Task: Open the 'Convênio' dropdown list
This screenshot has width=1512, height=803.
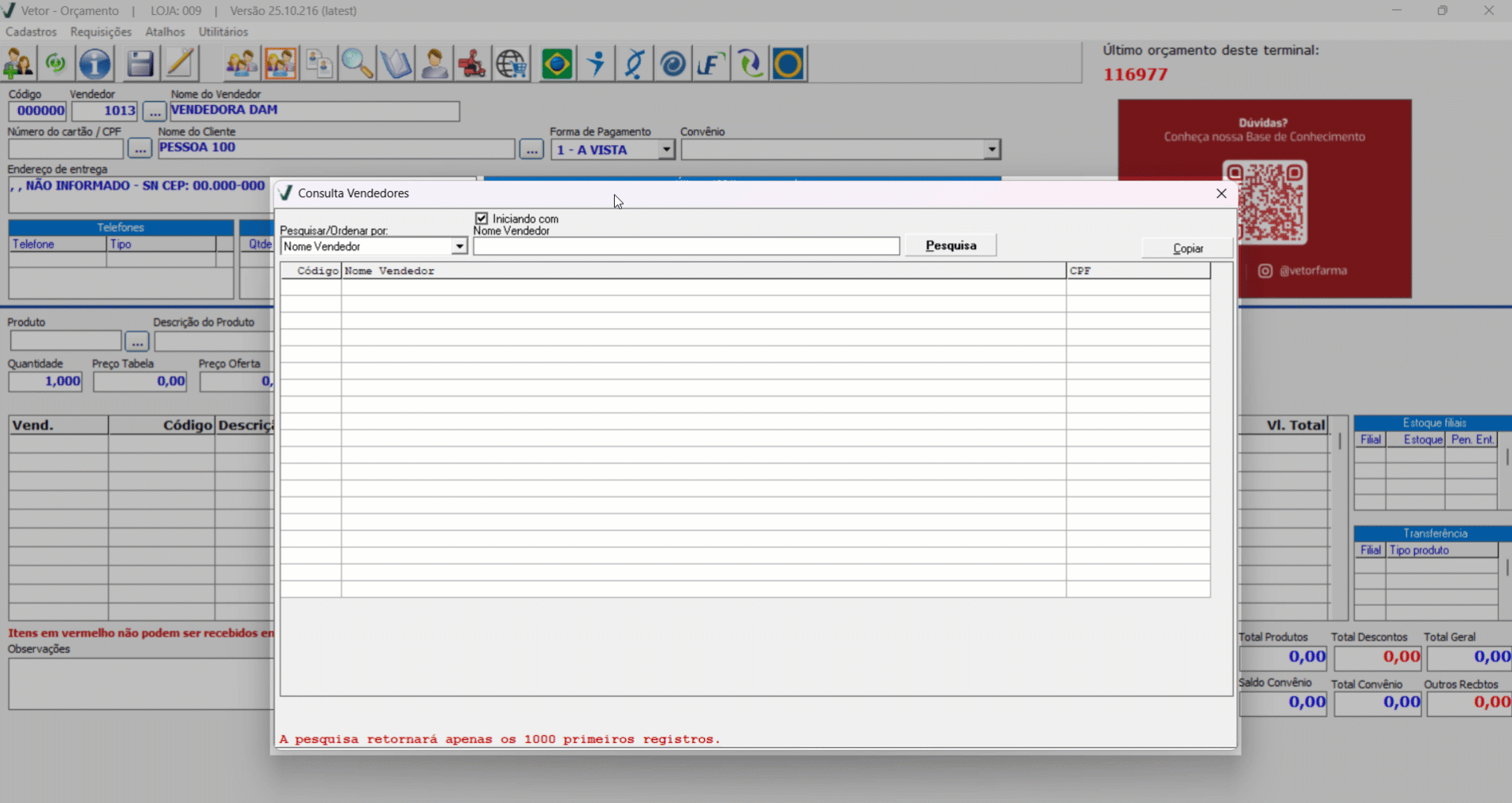Action: (x=992, y=150)
